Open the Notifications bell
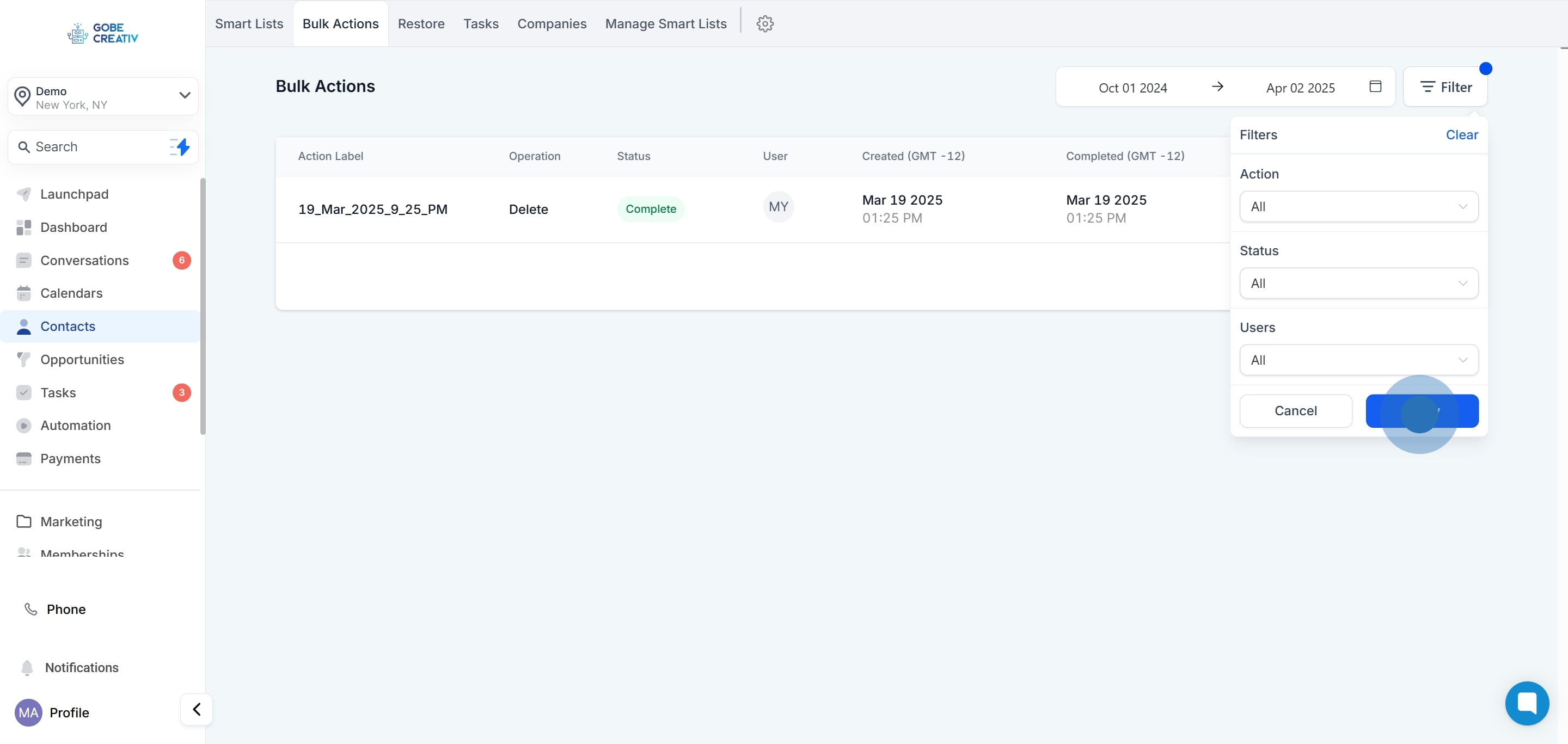Image resolution: width=1568 pixels, height=744 pixels. coord(82,667)
